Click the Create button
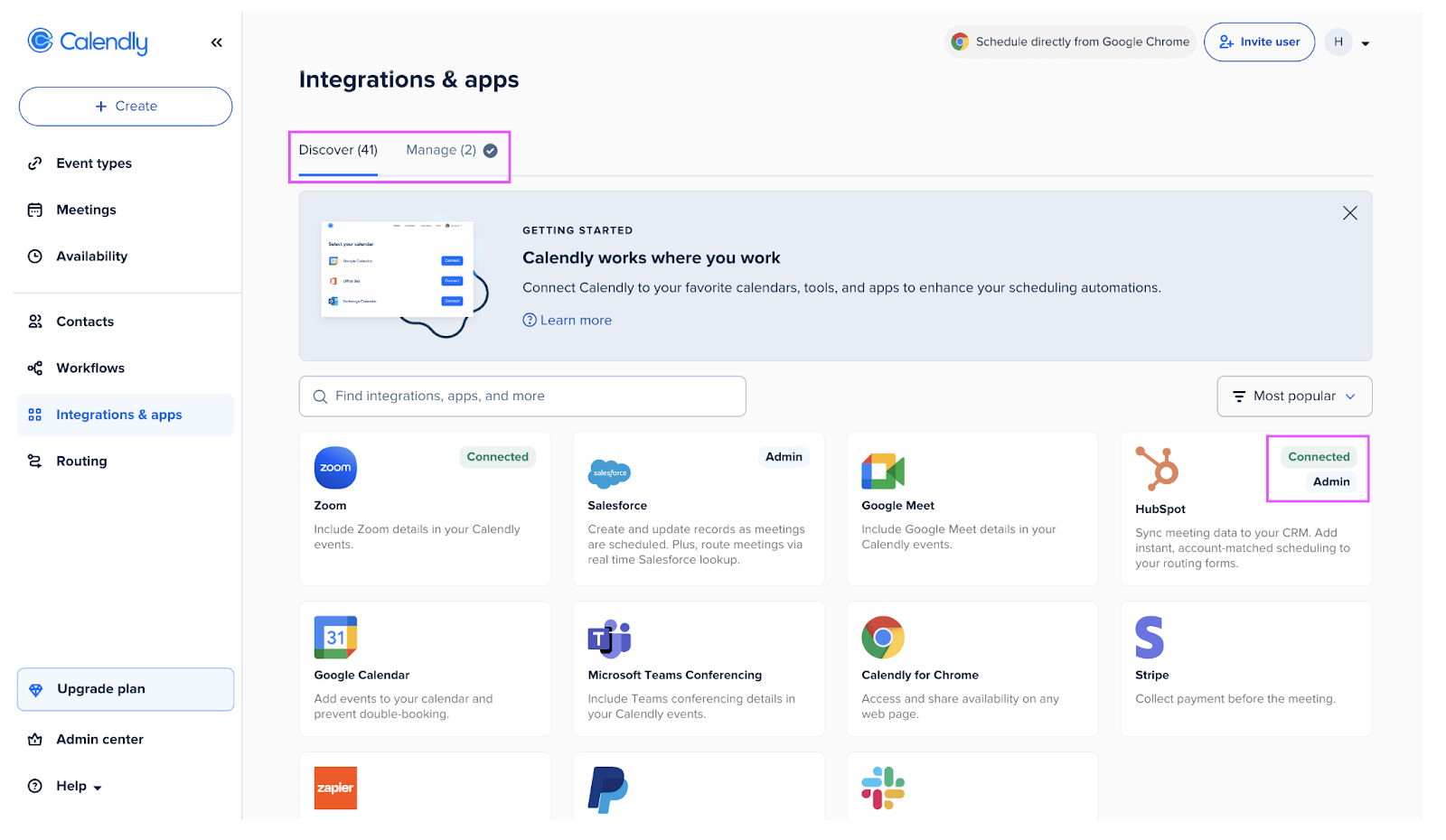The image size is (1446, 840). point(126,107)
